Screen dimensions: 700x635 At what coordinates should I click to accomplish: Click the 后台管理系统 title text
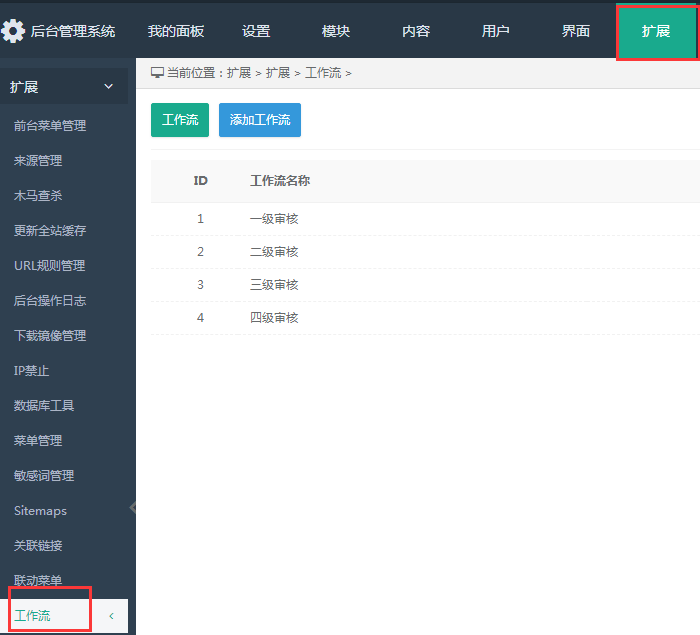pyautogui.click(x=73, y=31)
